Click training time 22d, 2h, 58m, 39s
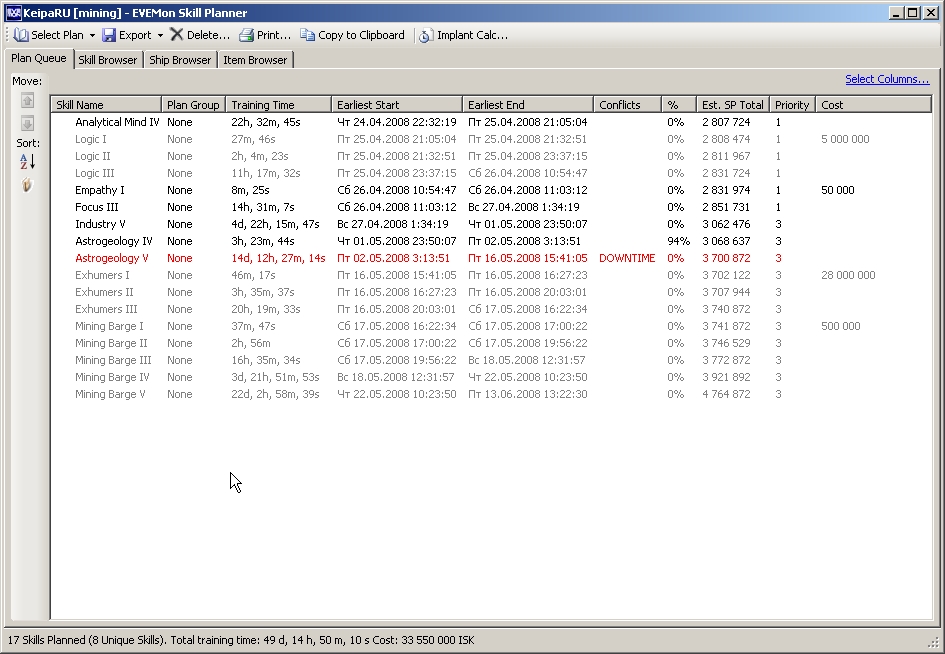945x654 pixels. [x=275, y=394]
